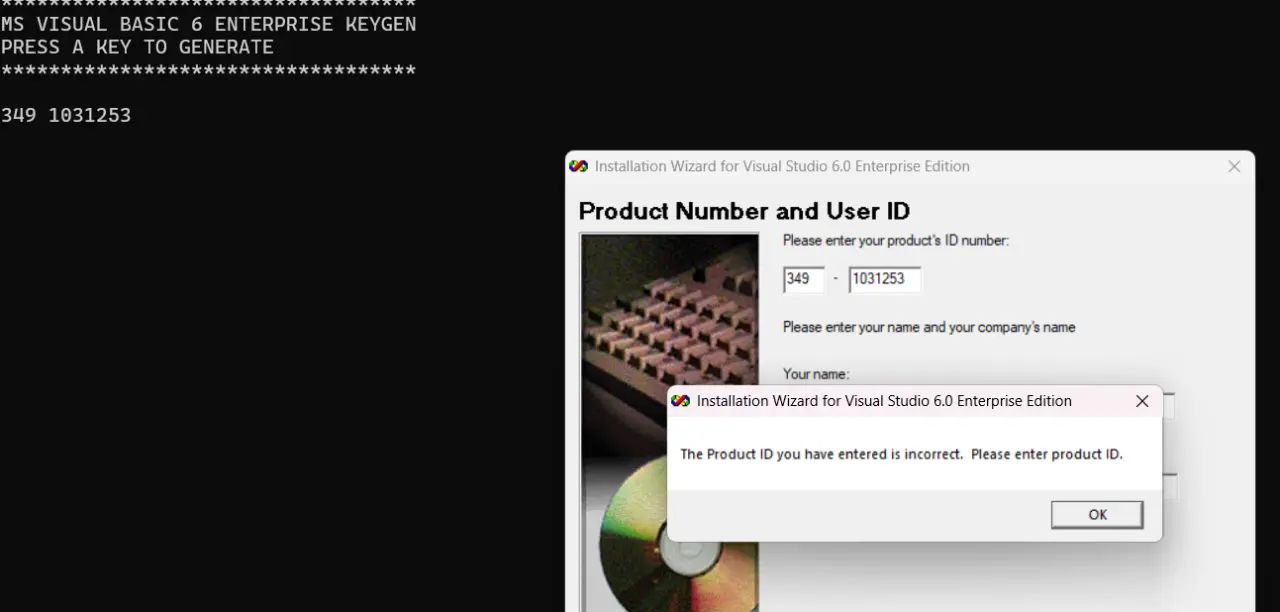Screen dimensions: 1280x612
Task: Click the 'Product Number and User ID' heading
Action: (744, 211)
